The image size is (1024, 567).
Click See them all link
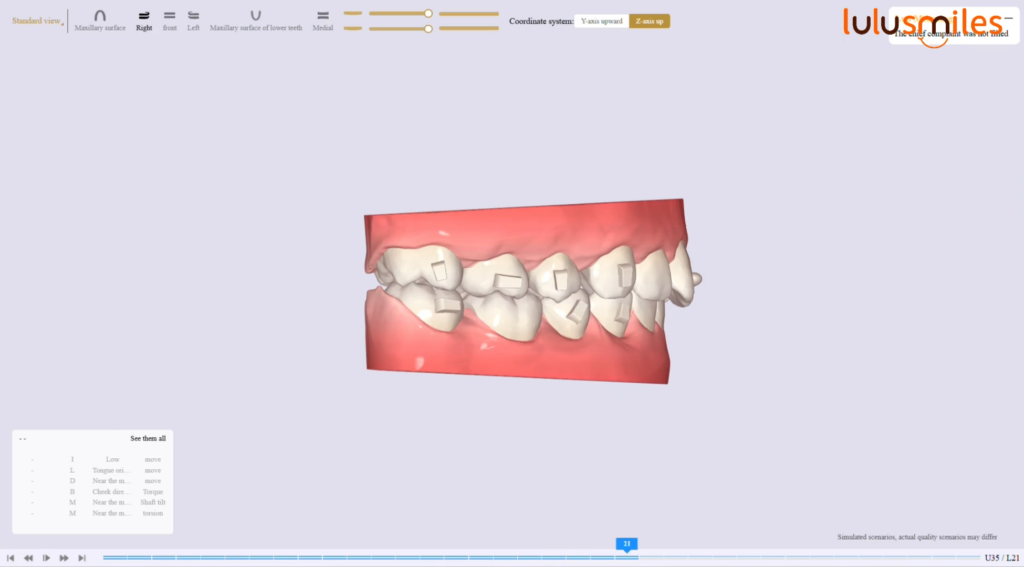pyautogui.click(x=147, y=439)
